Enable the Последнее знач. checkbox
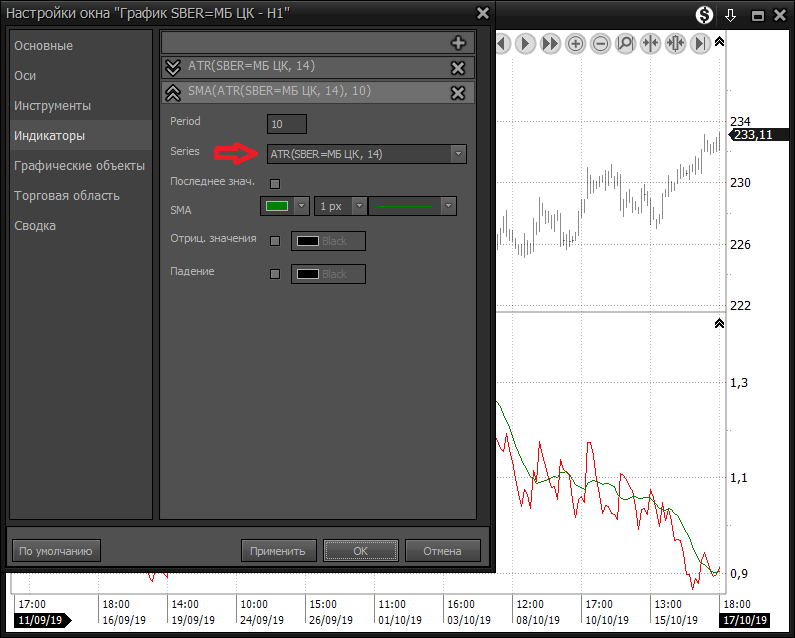Image resolution: width=795 pixels, height=638 pixels. (275, 183)
